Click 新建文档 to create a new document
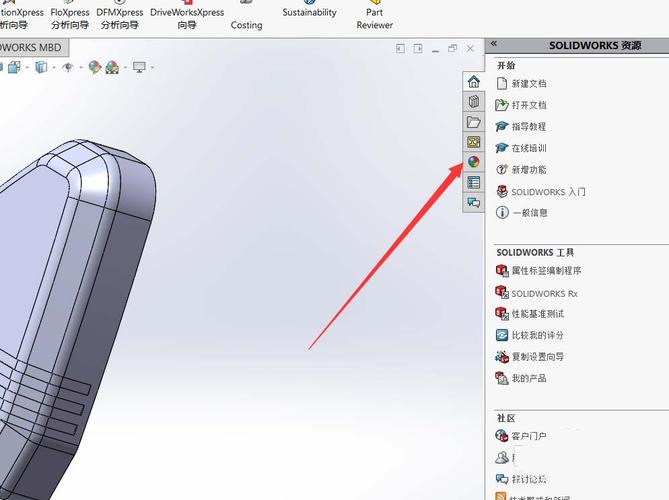 point(521,83)
